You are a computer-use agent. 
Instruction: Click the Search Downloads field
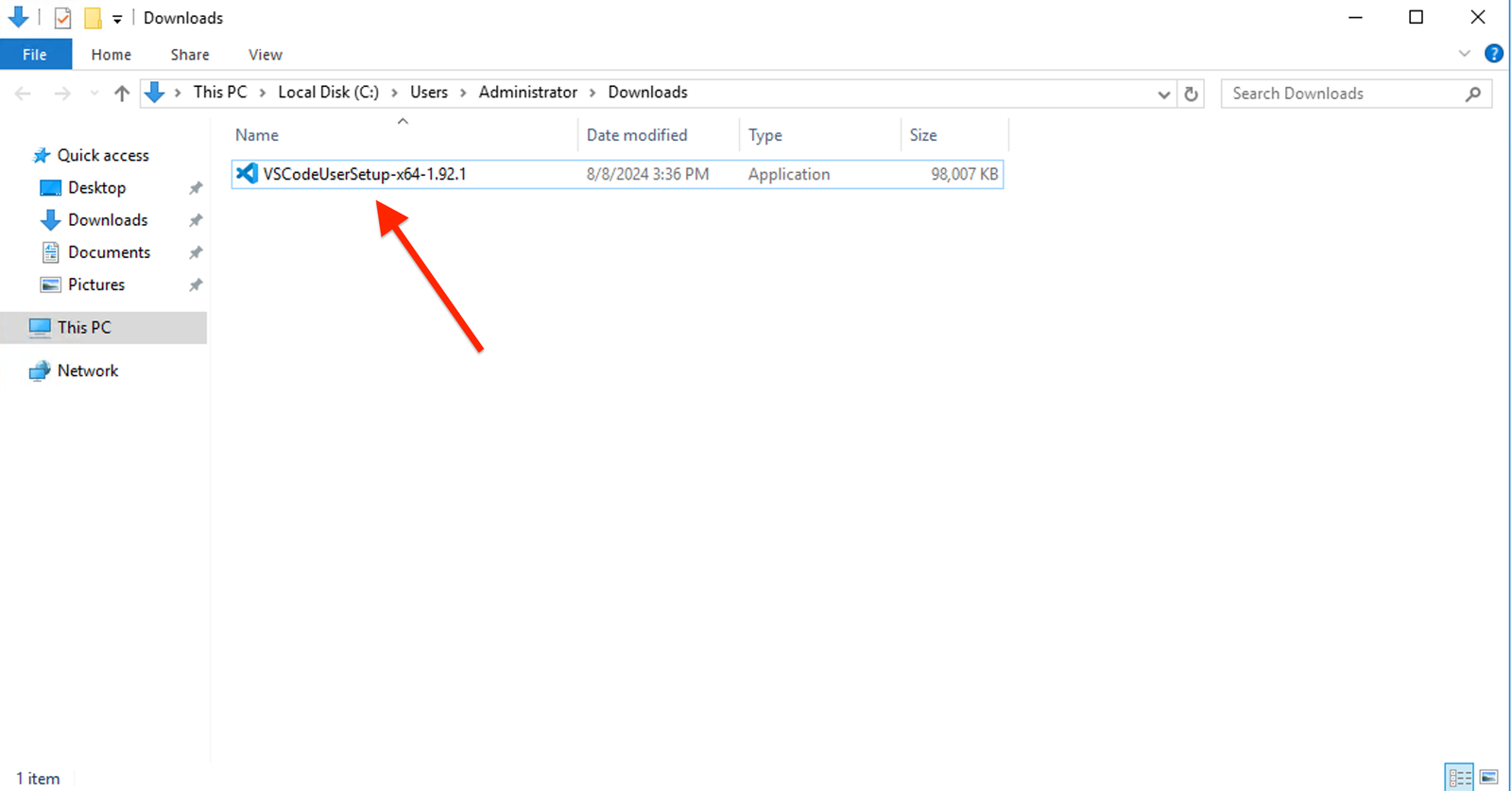click(x=1356, y=94)
